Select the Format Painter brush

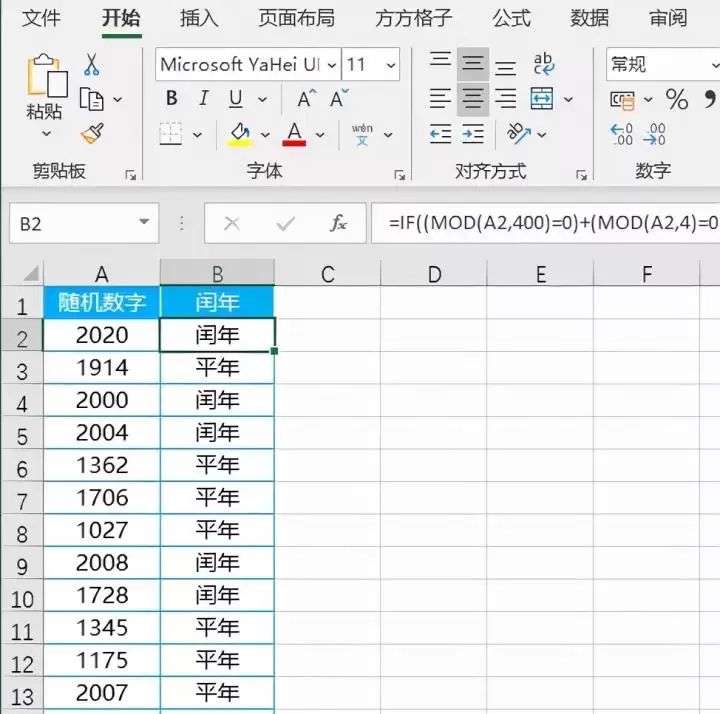(x=92, y=133)
